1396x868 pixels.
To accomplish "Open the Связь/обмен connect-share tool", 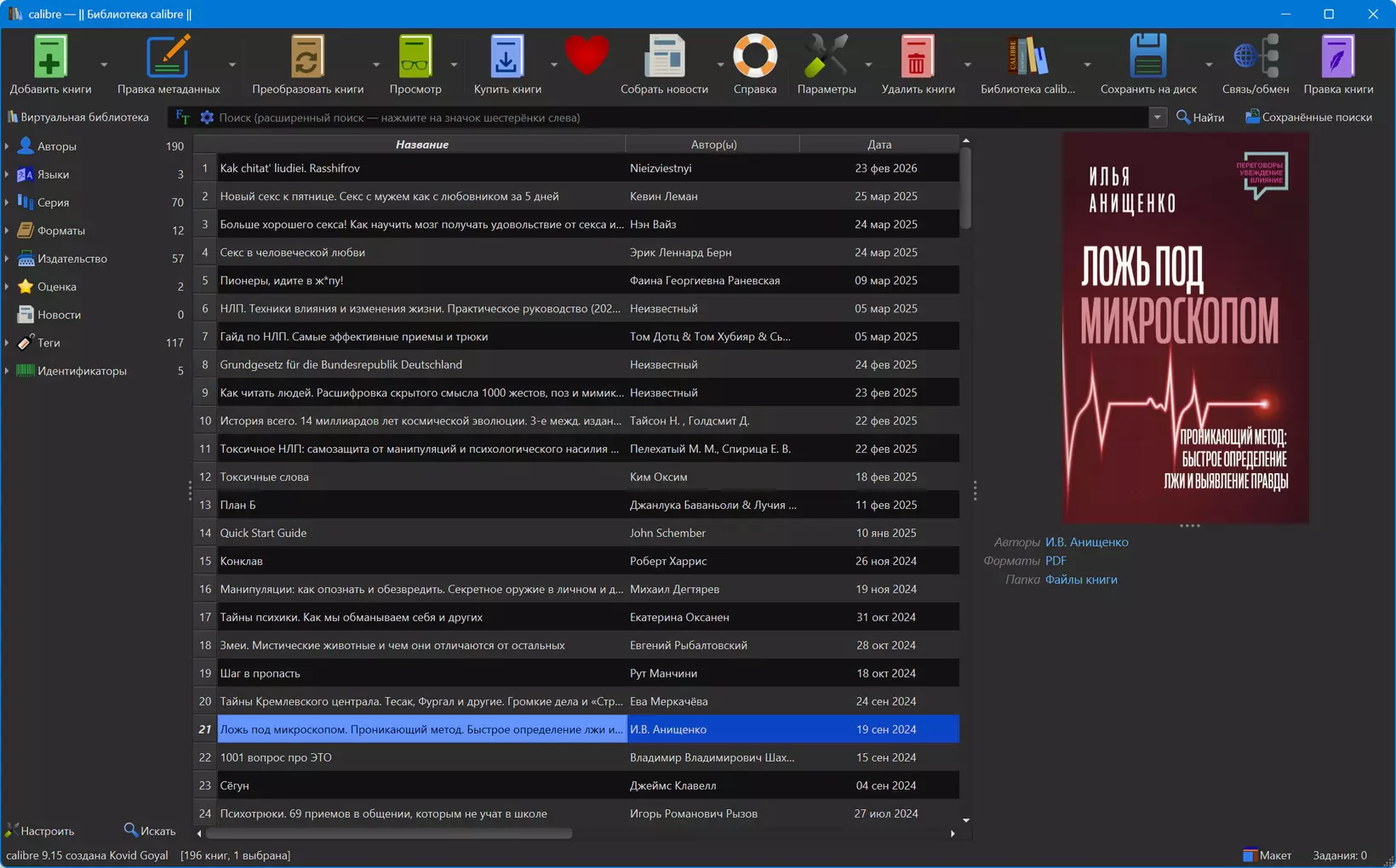I will pos(1256,65).
